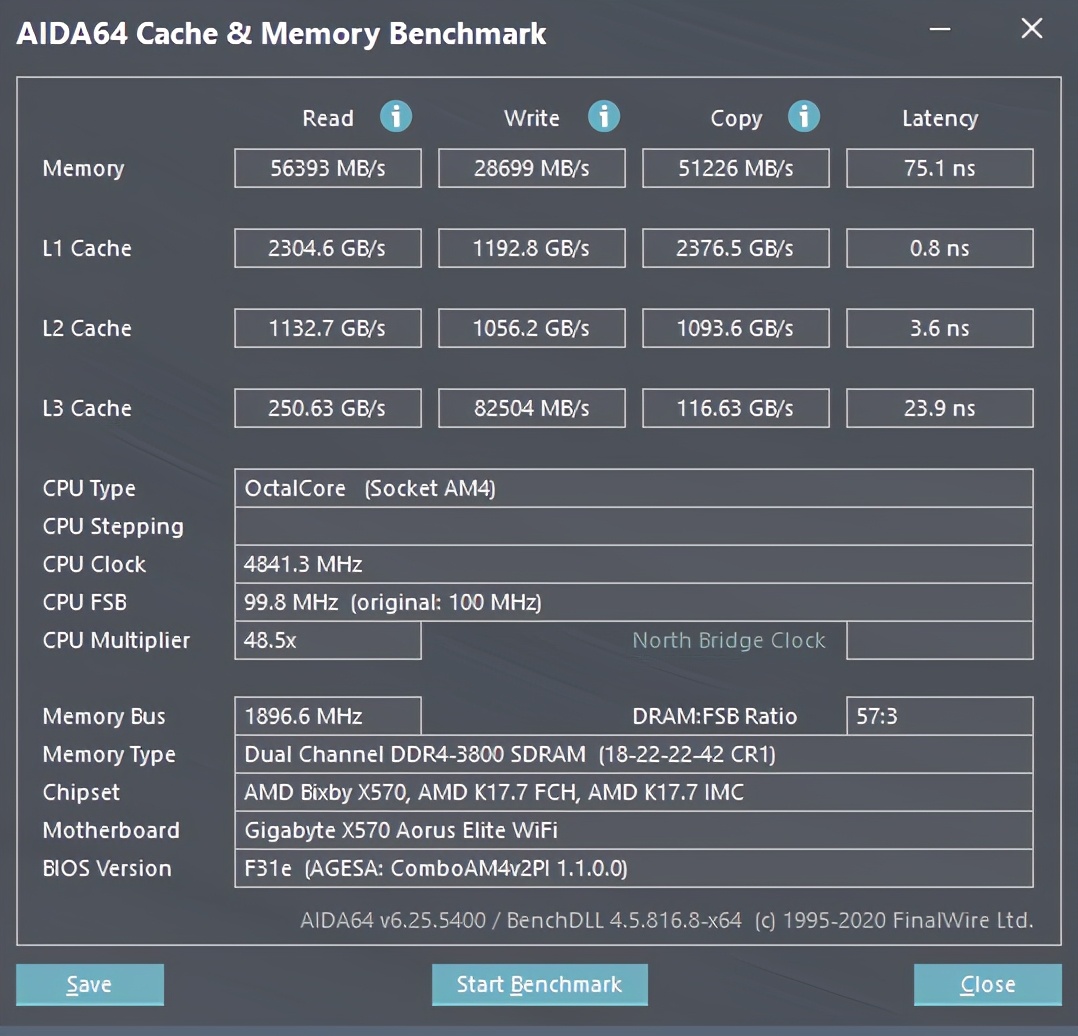Open the Read benchmark info icon
The width and height of the screenshot is (1078, 1036).
click(x=396, y=117)
